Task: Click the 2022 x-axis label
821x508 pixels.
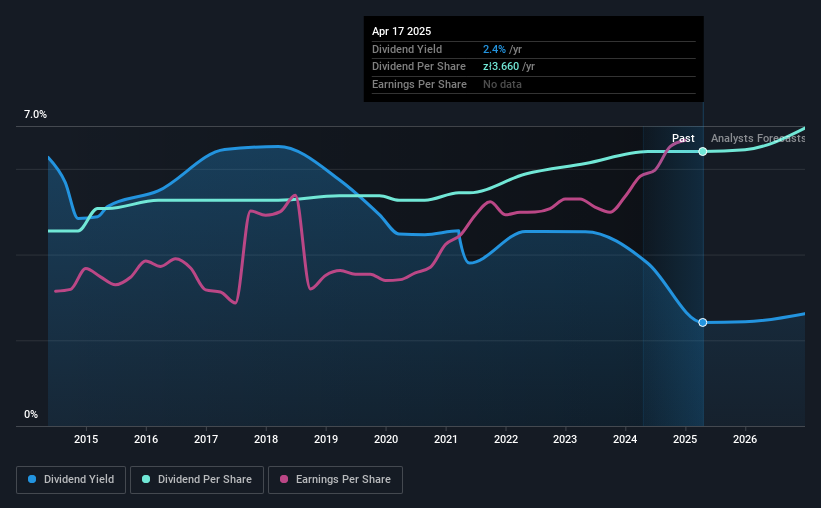Action: (x=506, y=439)
